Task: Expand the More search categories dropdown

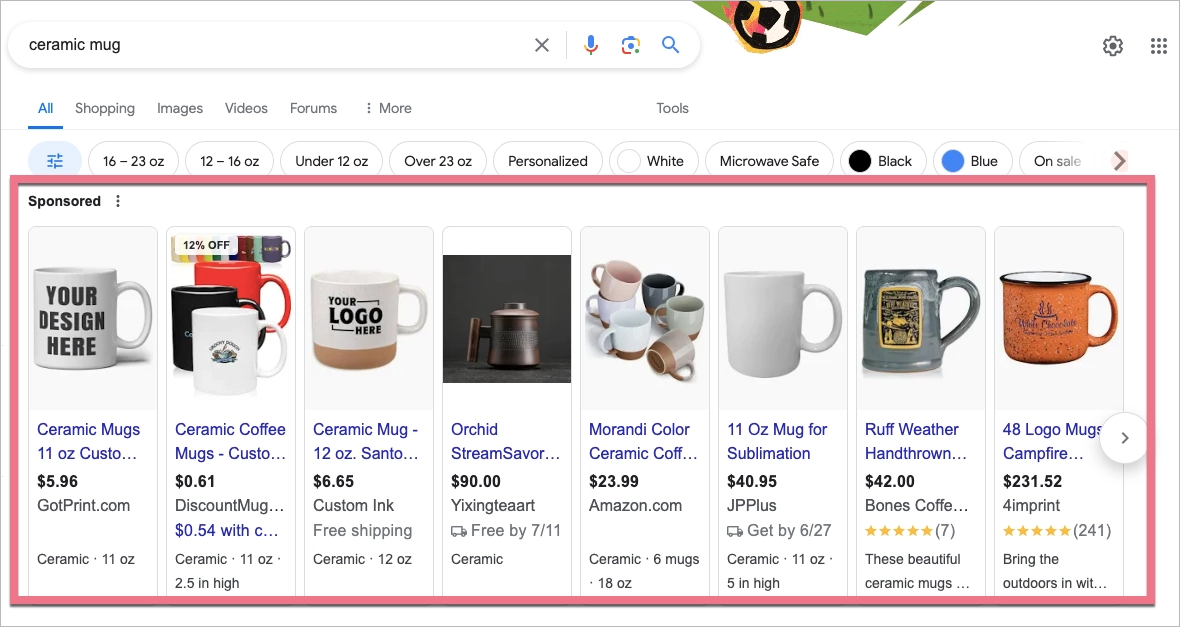Action: 387,108
